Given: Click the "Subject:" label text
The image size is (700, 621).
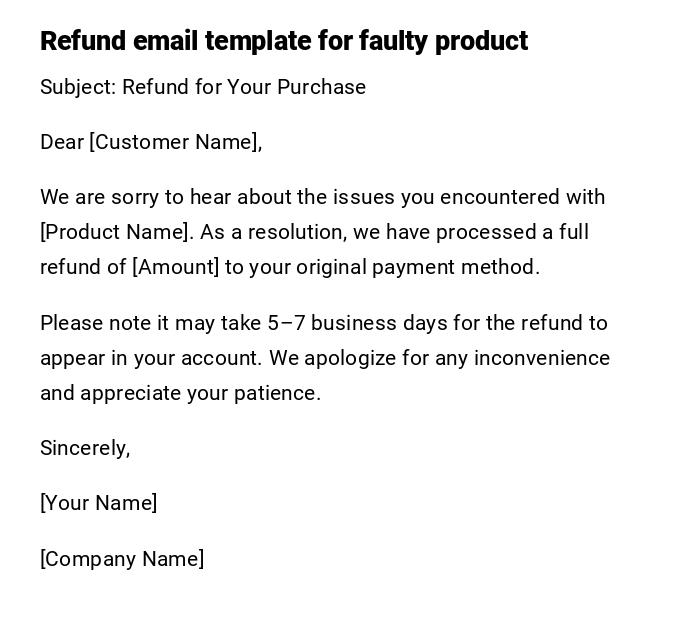Looking at the screenshot, I should [x=78, y=87].
